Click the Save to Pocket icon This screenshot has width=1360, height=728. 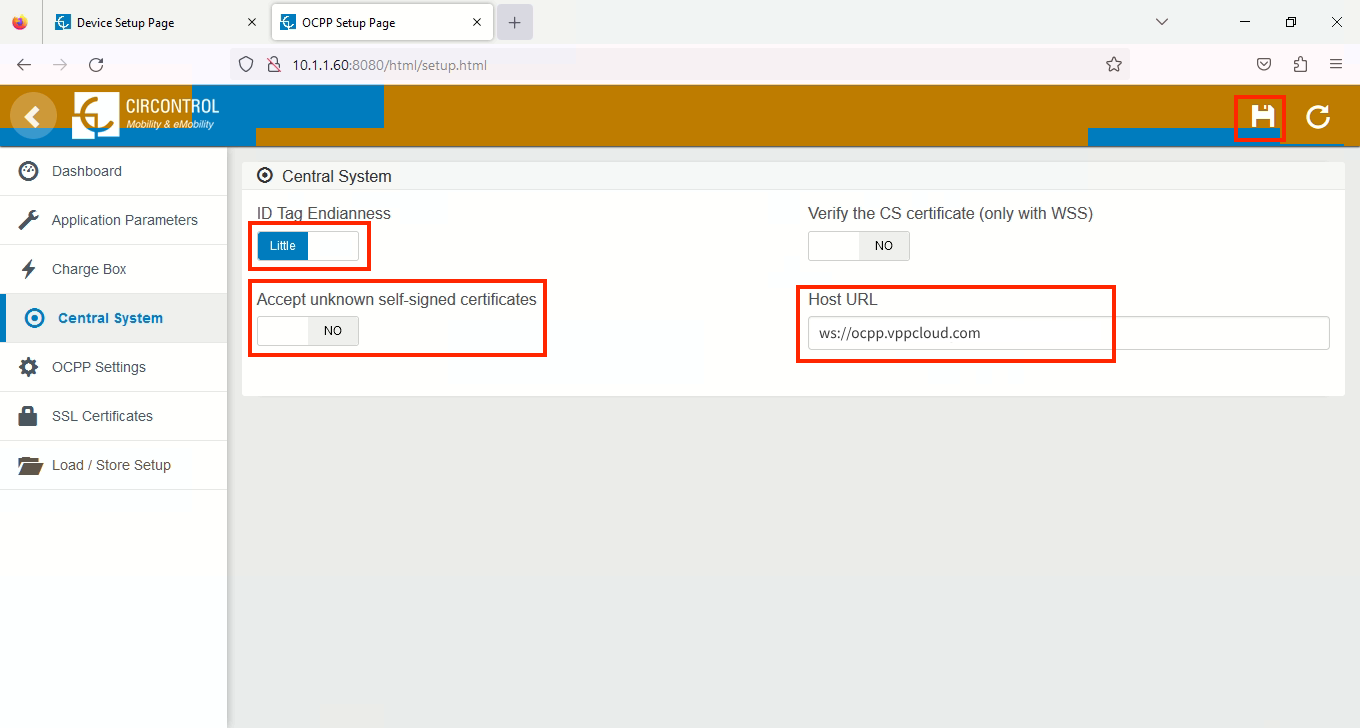pyautogui.click(x=1264, y=64)
